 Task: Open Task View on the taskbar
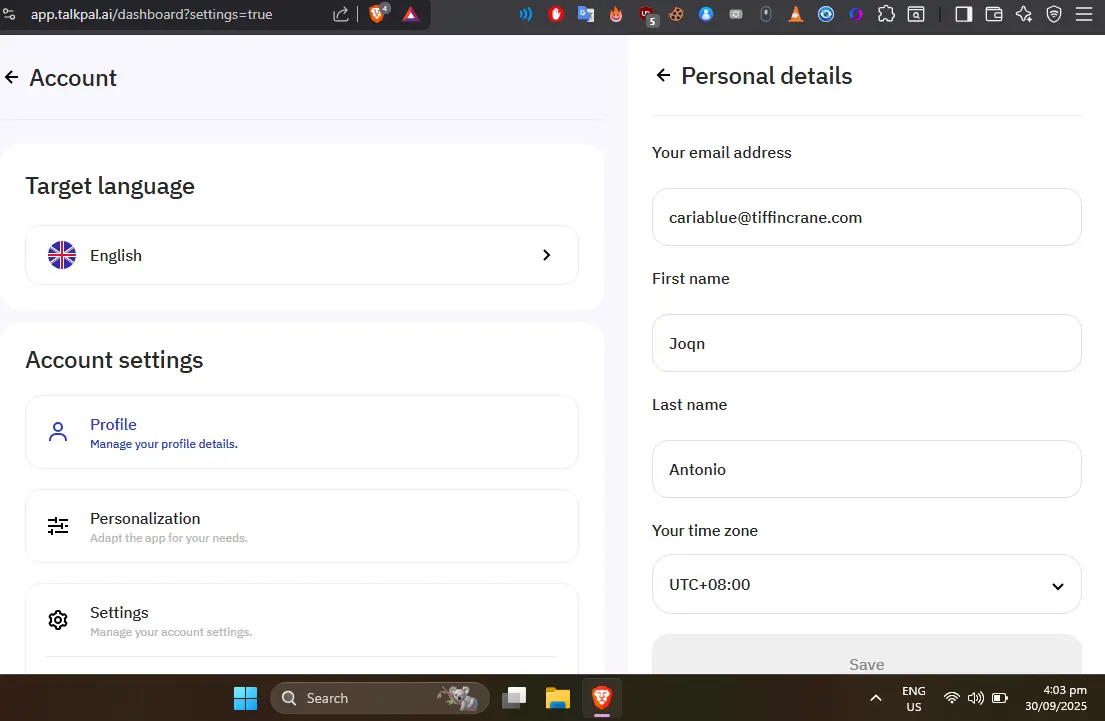tap(514, 698)
